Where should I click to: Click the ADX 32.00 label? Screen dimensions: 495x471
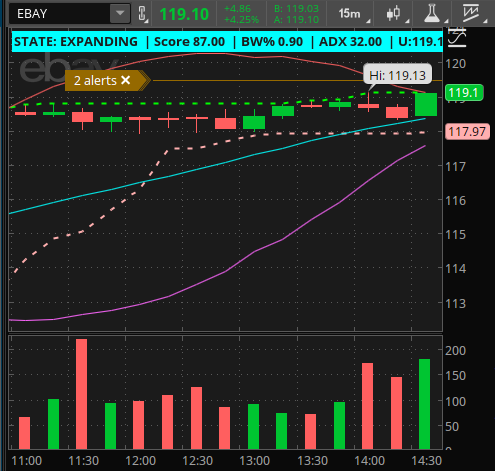[x=350, y=42]
